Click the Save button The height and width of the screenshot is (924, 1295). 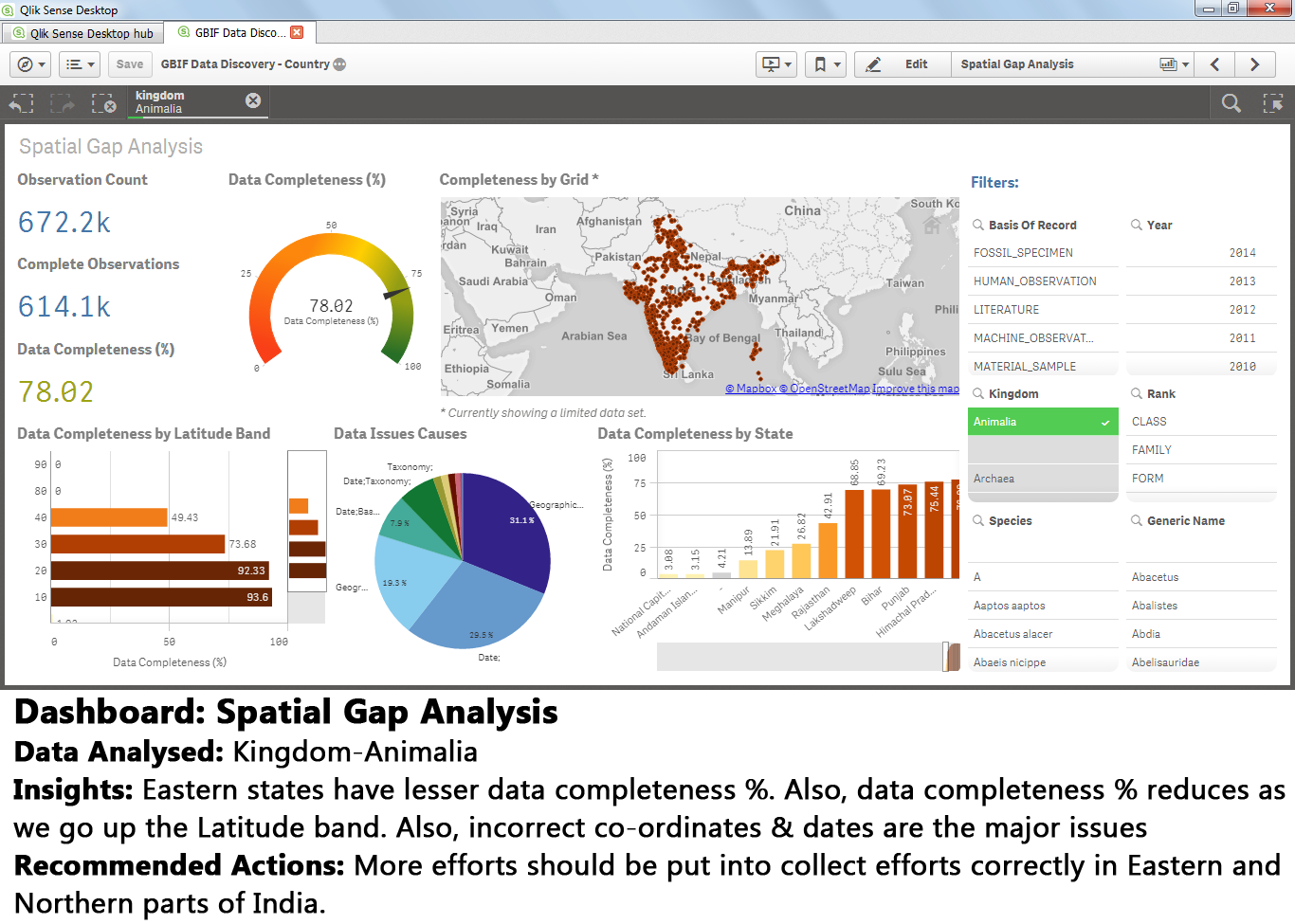pos(130,64)
